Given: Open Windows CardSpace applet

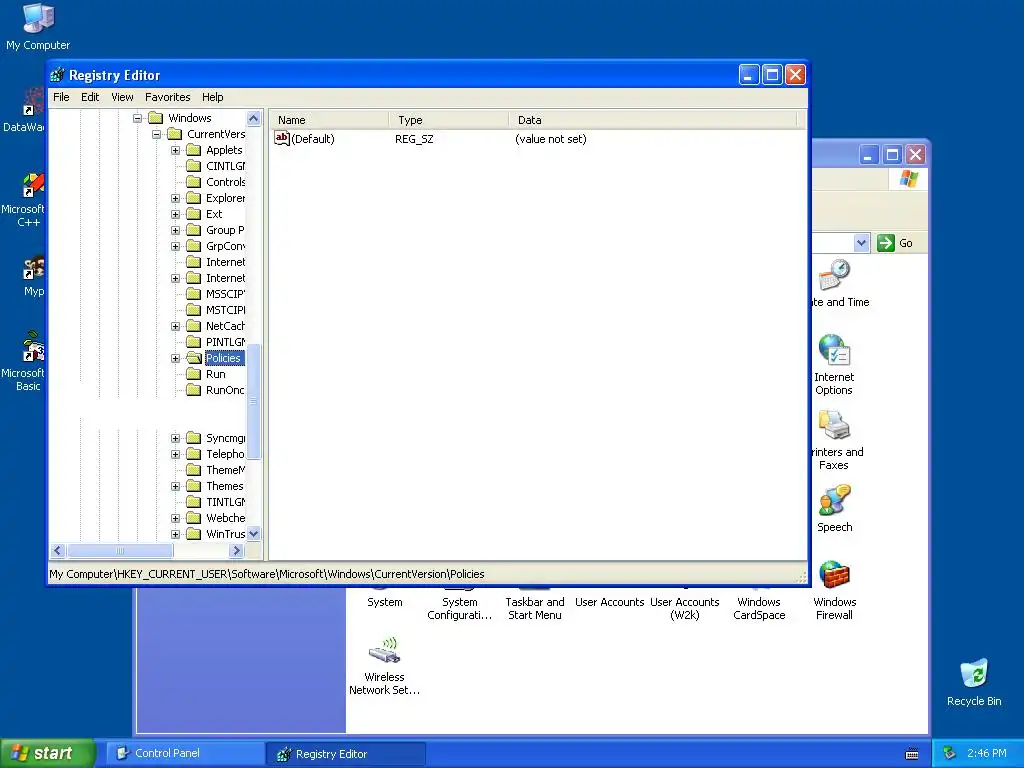Looking at the screenshot, I should pyautogui.click(x=759, y=605).
